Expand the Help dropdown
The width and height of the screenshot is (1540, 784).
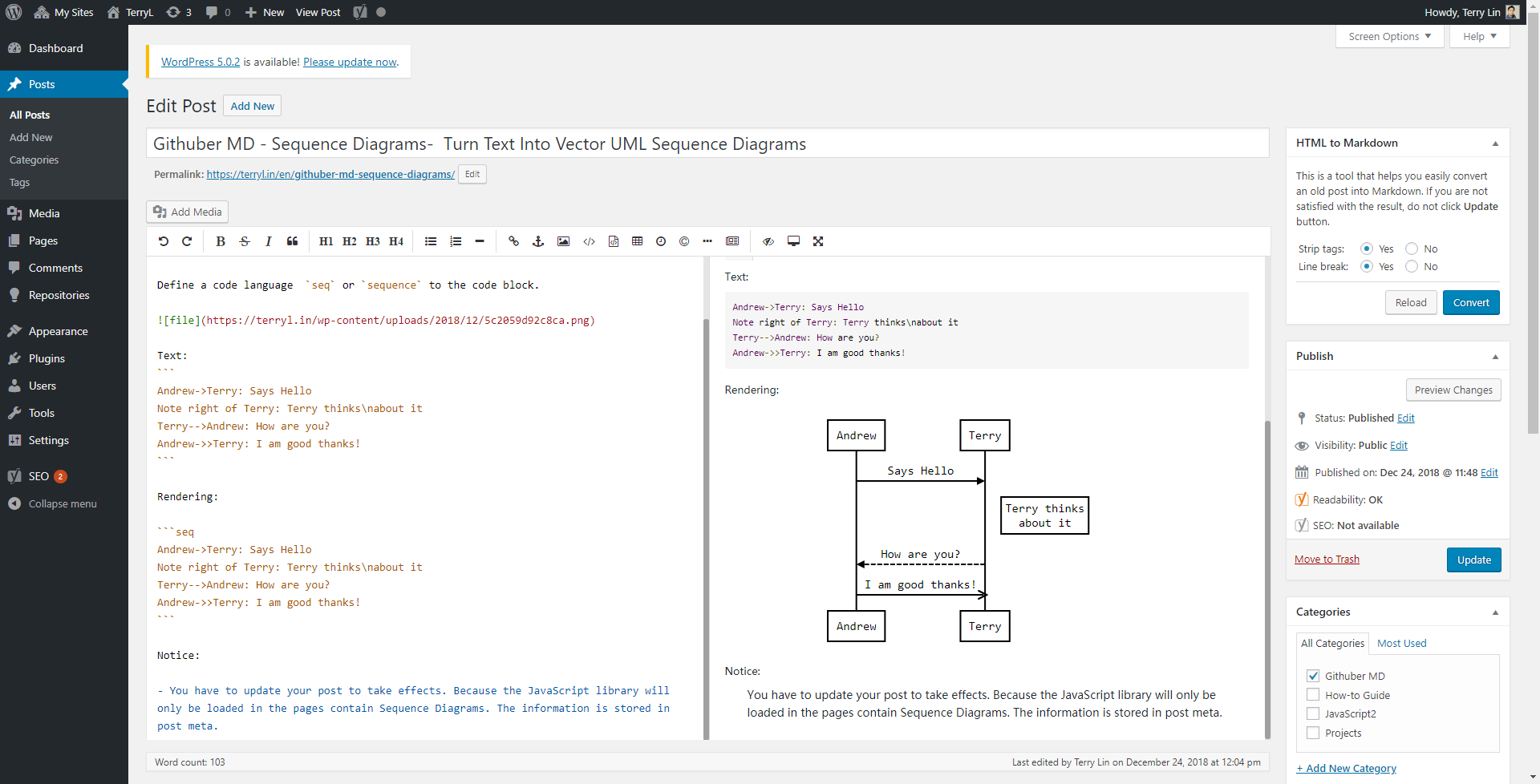(1480, 36)
